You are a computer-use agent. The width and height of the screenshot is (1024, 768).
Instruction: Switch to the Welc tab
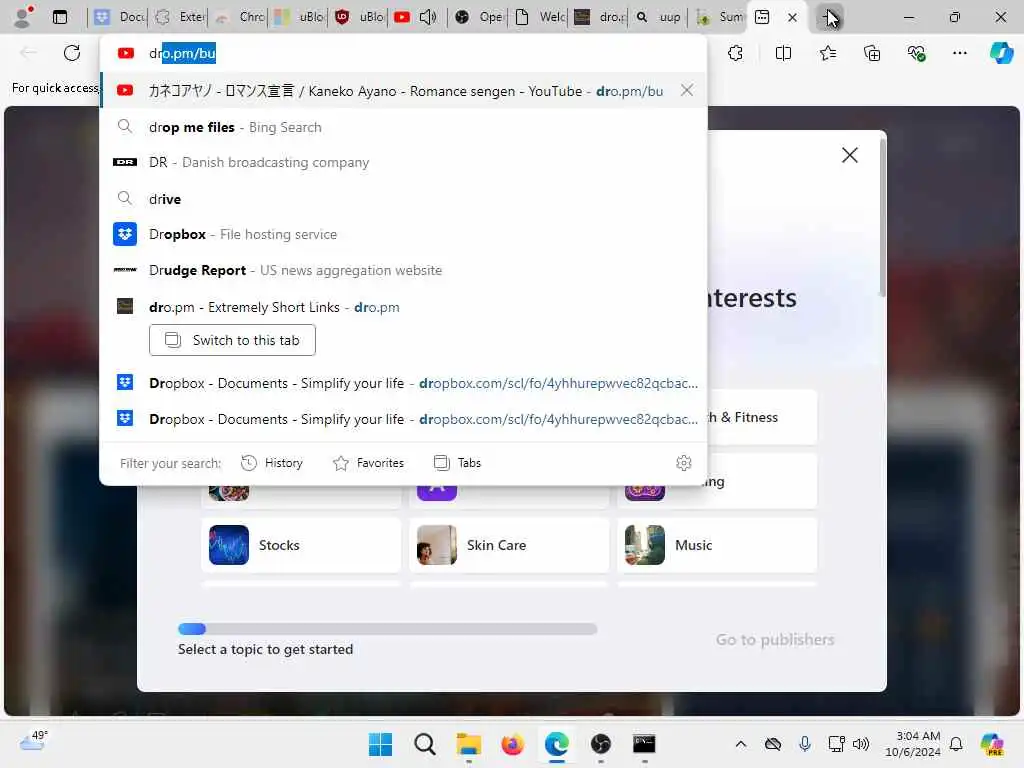click(x=539, y=17)
